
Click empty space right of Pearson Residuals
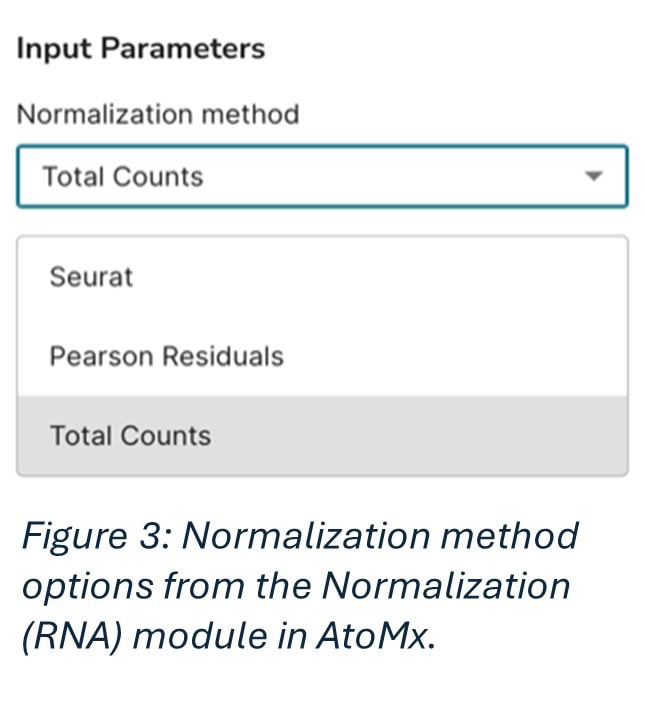pyautogui.click(x=450, y=356)
